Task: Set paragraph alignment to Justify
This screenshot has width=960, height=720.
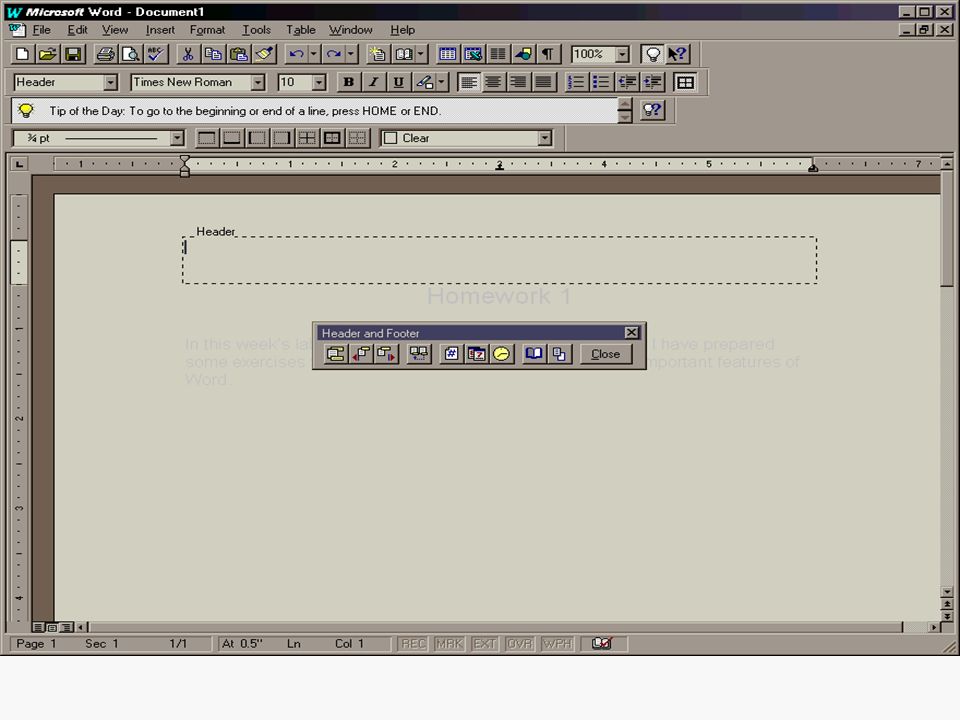Action: [544, 82]
